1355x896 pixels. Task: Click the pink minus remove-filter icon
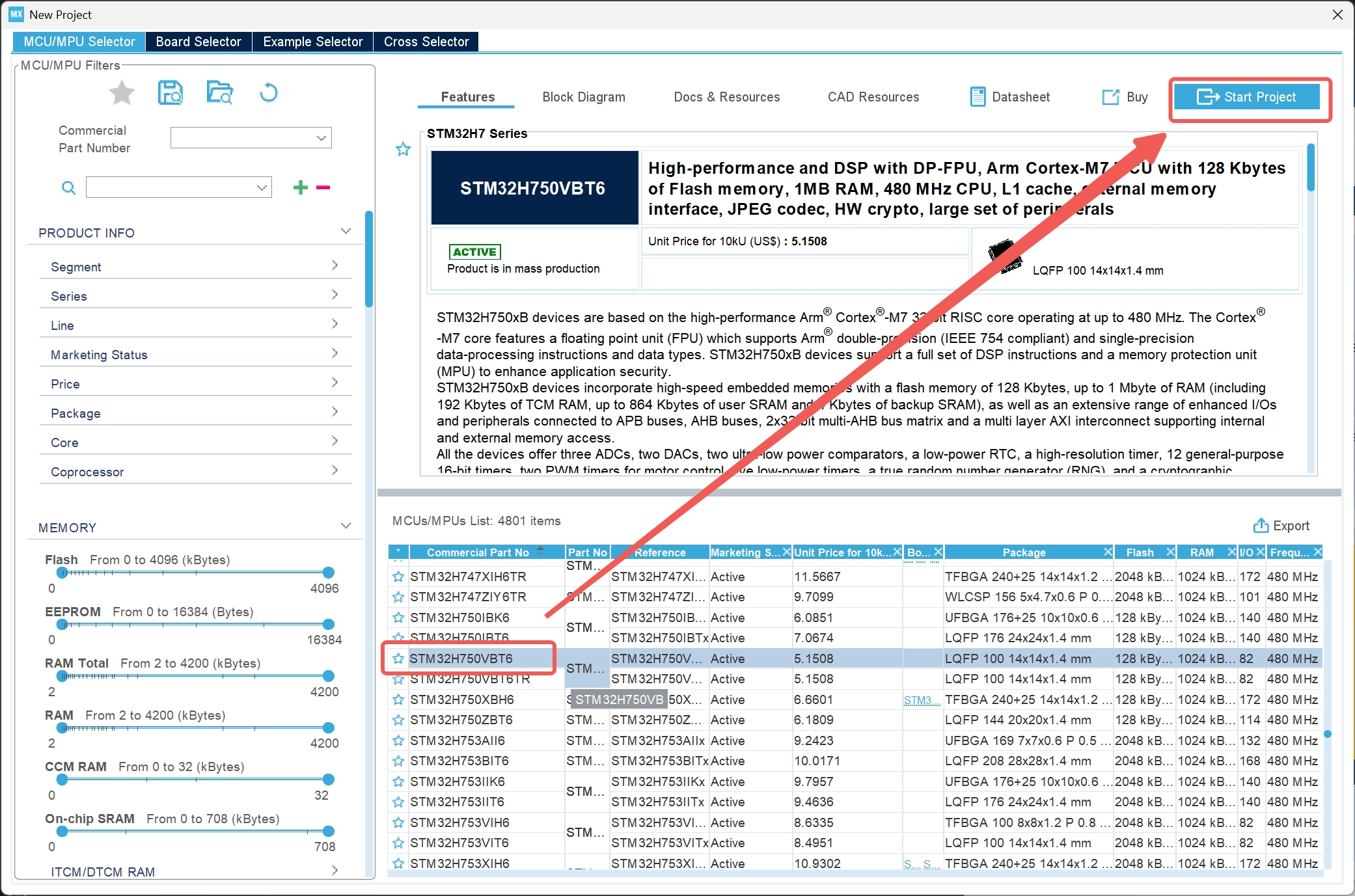pos(323,187)
